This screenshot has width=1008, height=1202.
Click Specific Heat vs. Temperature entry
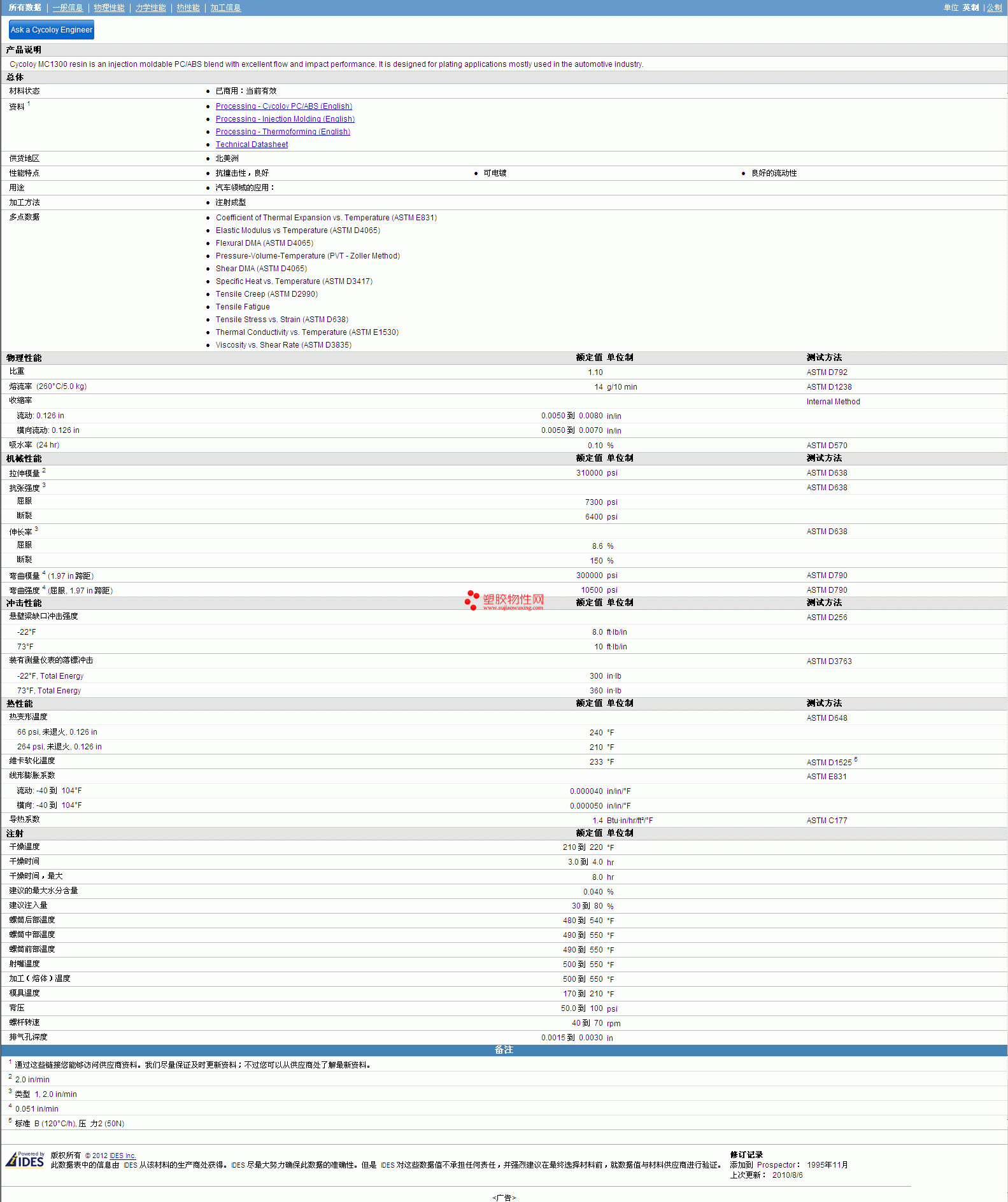294,281
